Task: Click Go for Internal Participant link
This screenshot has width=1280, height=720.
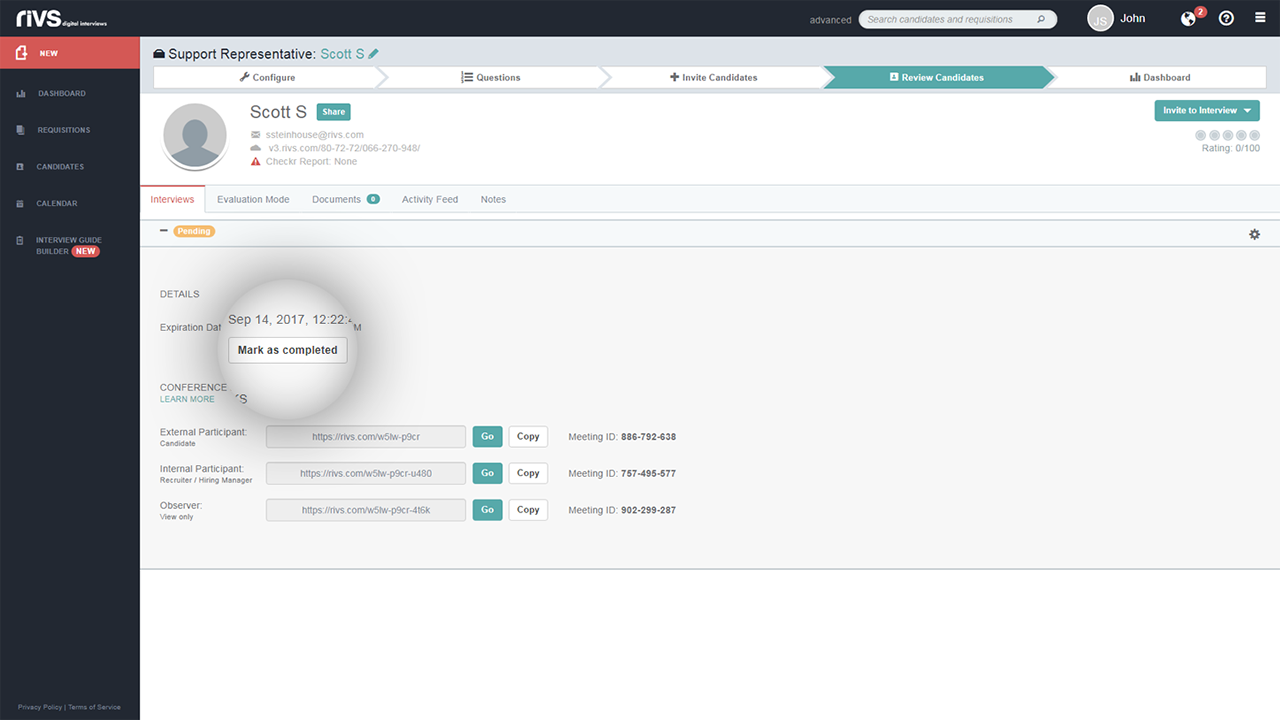Action: 487,473
